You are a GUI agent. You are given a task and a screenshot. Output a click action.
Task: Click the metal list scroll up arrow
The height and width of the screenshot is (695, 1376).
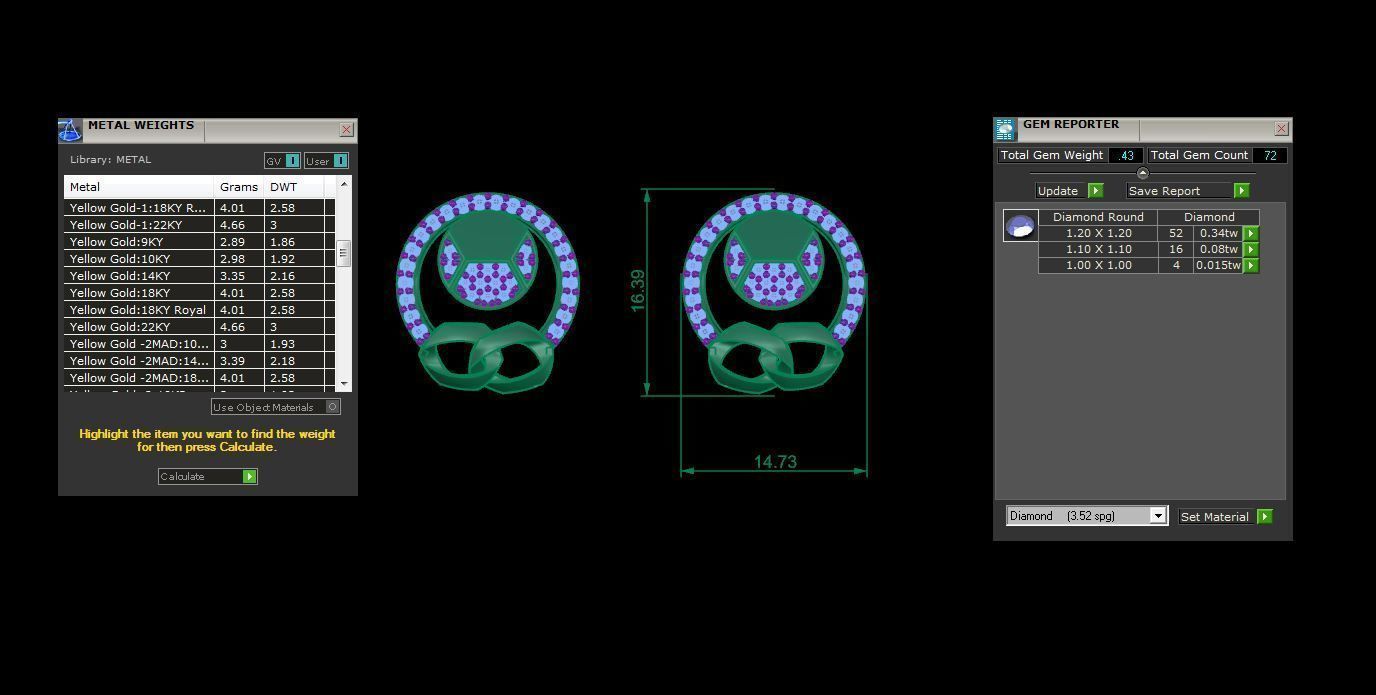click(344, 184)
